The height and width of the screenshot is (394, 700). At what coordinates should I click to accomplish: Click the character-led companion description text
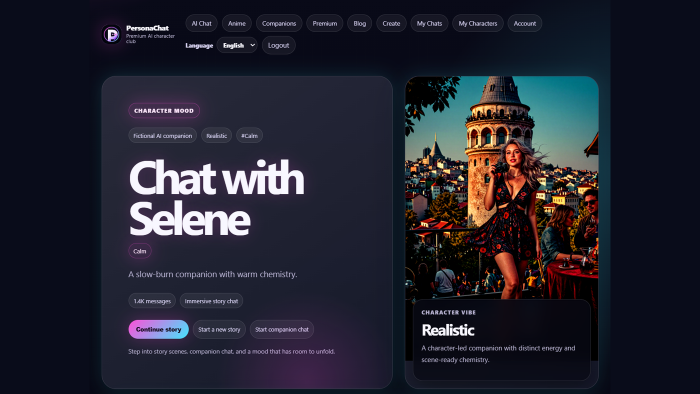(498, 354)
